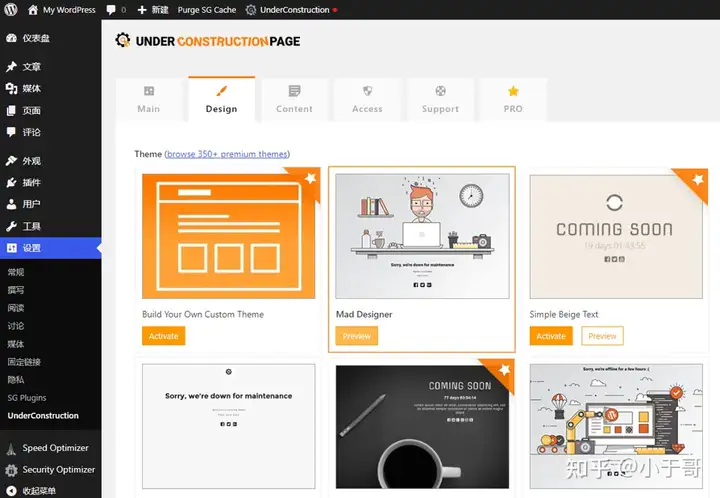Click the UnderConstruction gear icon in admin bar

[251, 10]
